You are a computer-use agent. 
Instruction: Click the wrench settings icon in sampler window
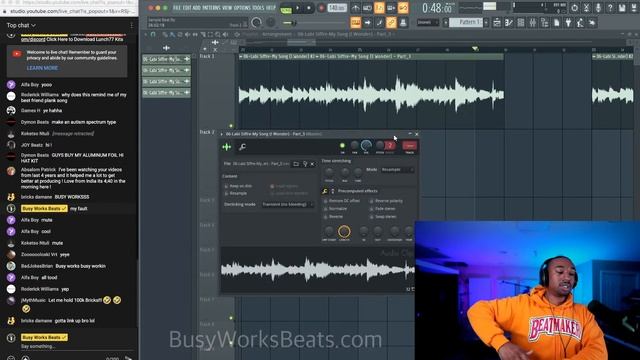pos(242,147)
